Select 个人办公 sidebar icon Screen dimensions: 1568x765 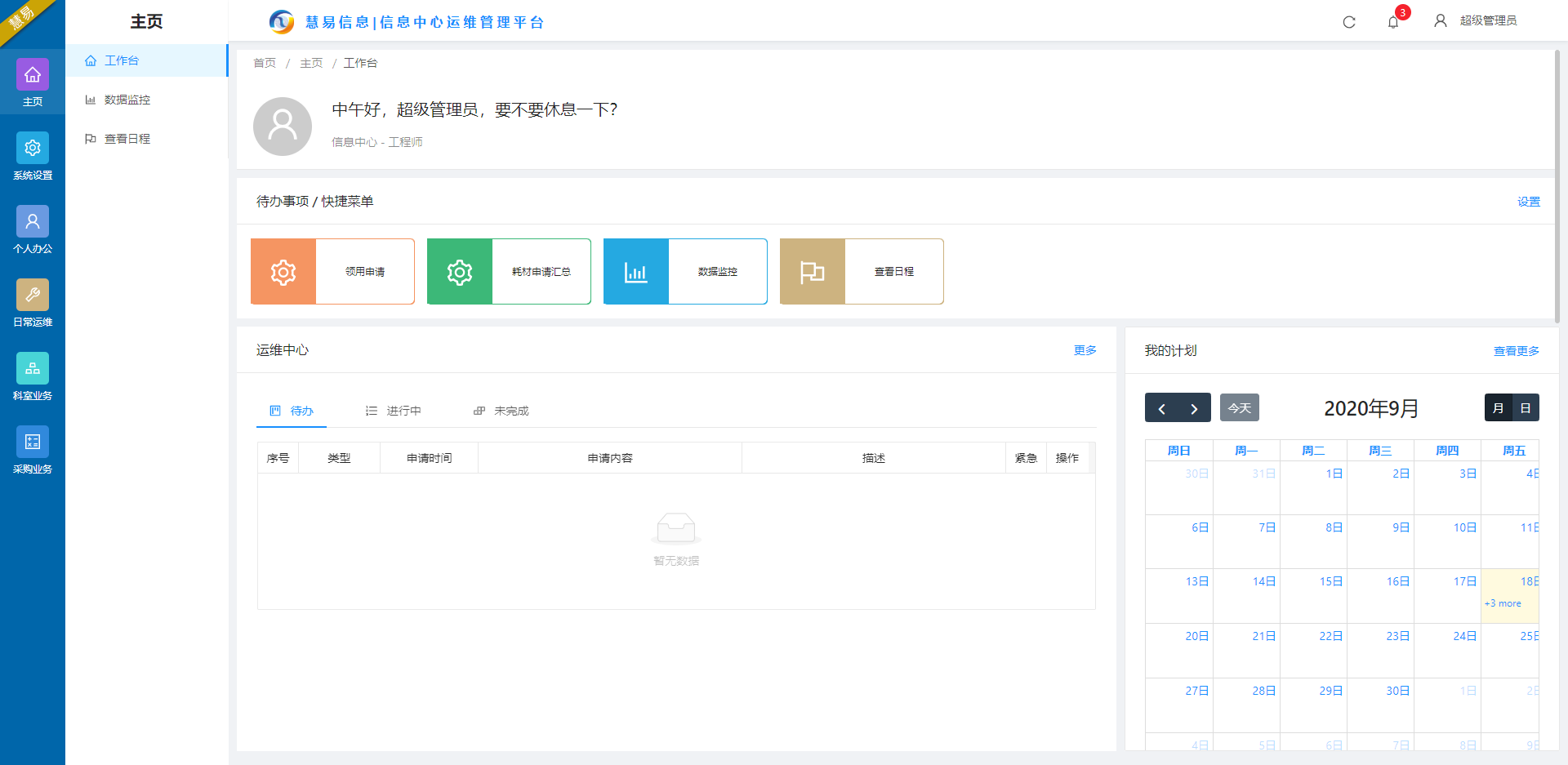tap(33, 229)
